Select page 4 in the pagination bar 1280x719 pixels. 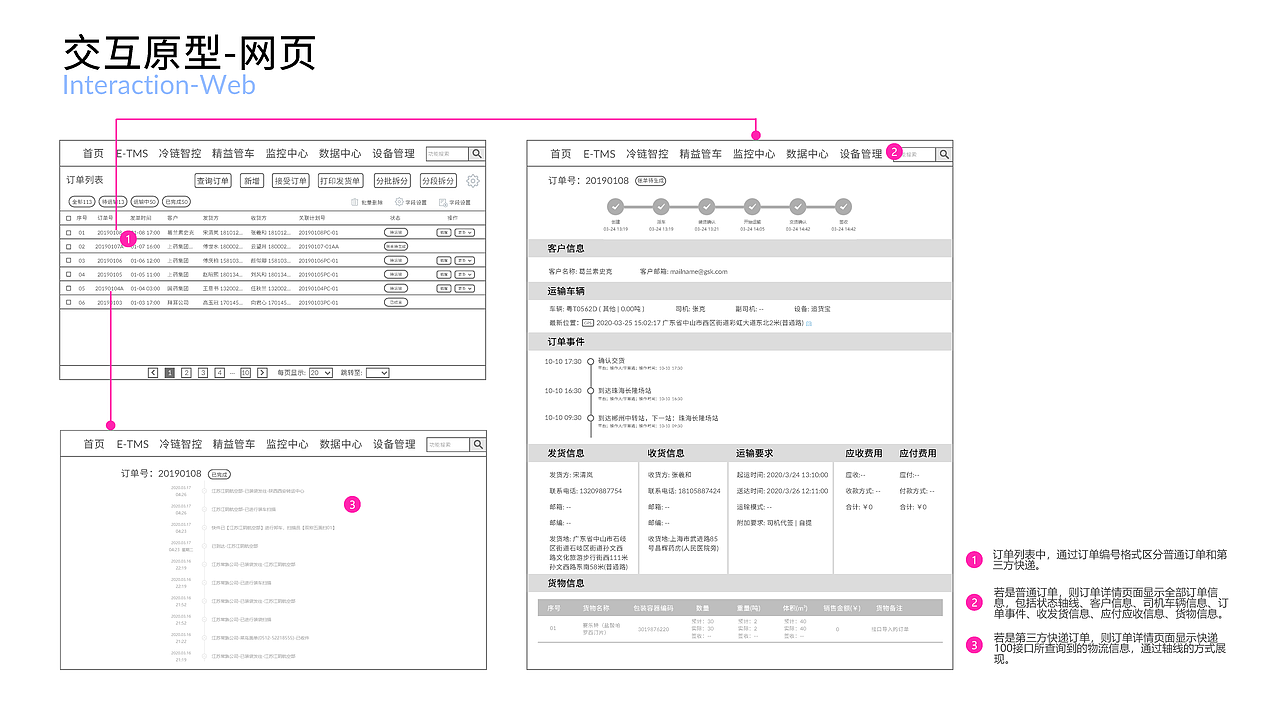[x=220, y=372]
